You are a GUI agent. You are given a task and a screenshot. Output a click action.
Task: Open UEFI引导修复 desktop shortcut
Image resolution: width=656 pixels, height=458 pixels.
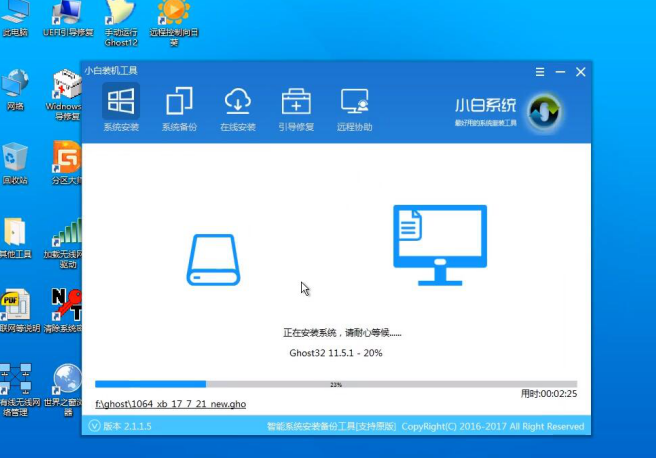(x=68, y=19)
